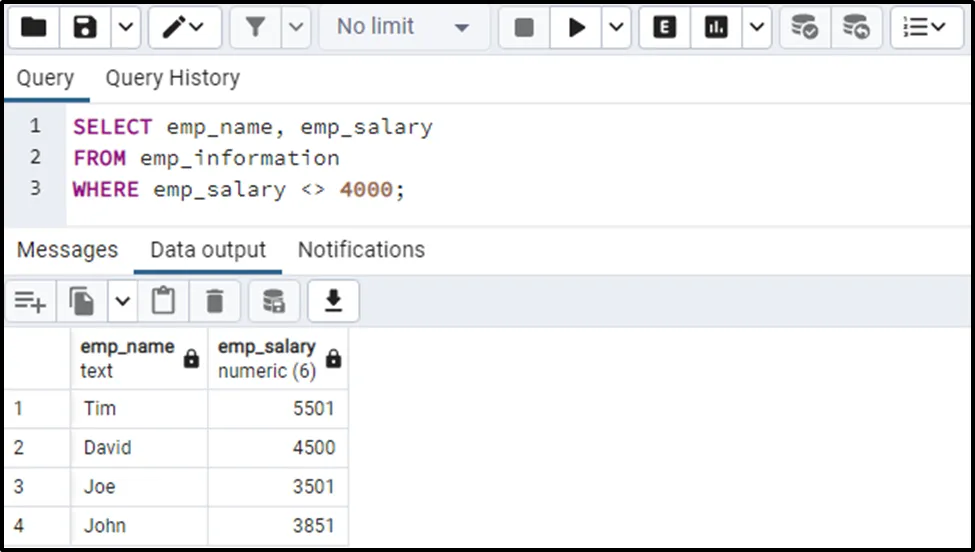Download the results as a file
Viewport: 975px width, 552px height.
333,301
